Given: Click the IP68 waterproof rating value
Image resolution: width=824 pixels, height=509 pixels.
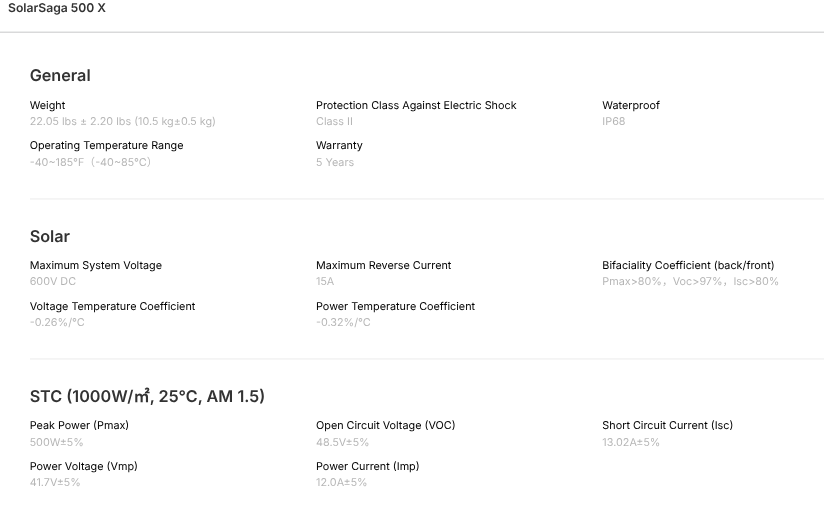Looking at the screenshot, I should pyautogui.click(x=613, y=122).
